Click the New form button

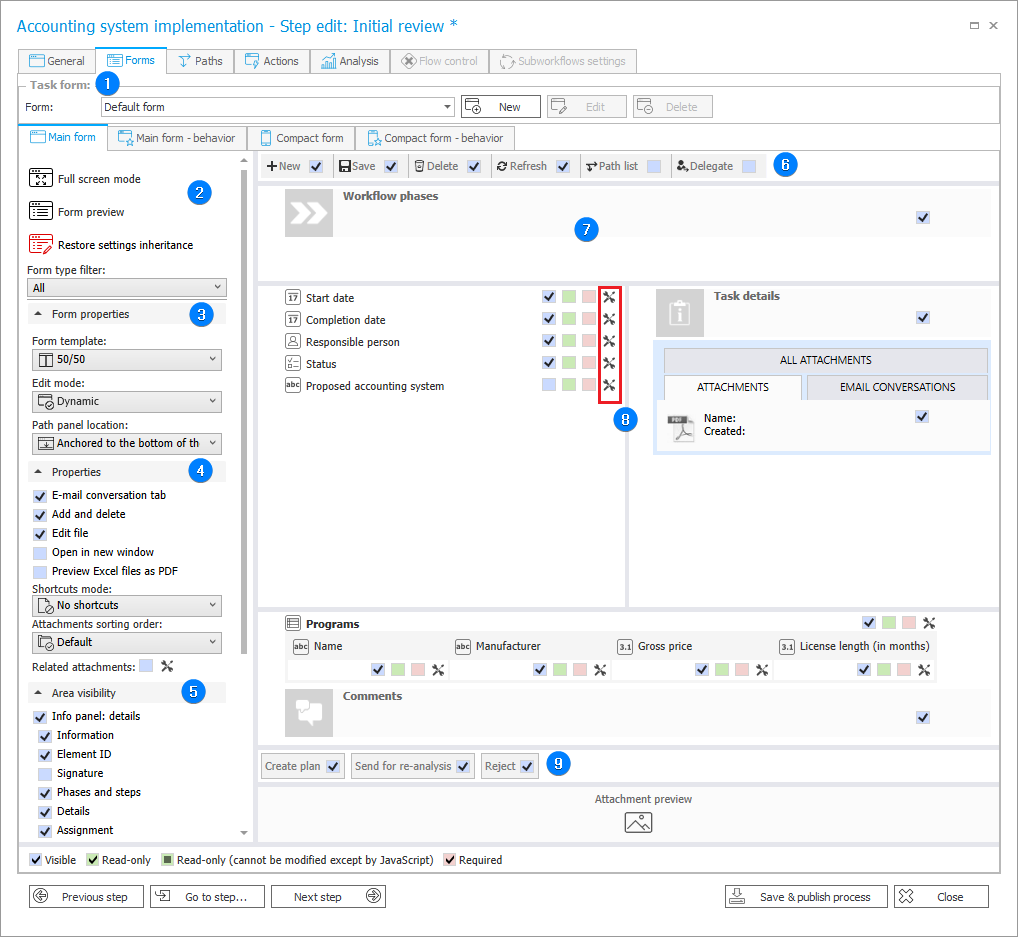pos(501,106)
